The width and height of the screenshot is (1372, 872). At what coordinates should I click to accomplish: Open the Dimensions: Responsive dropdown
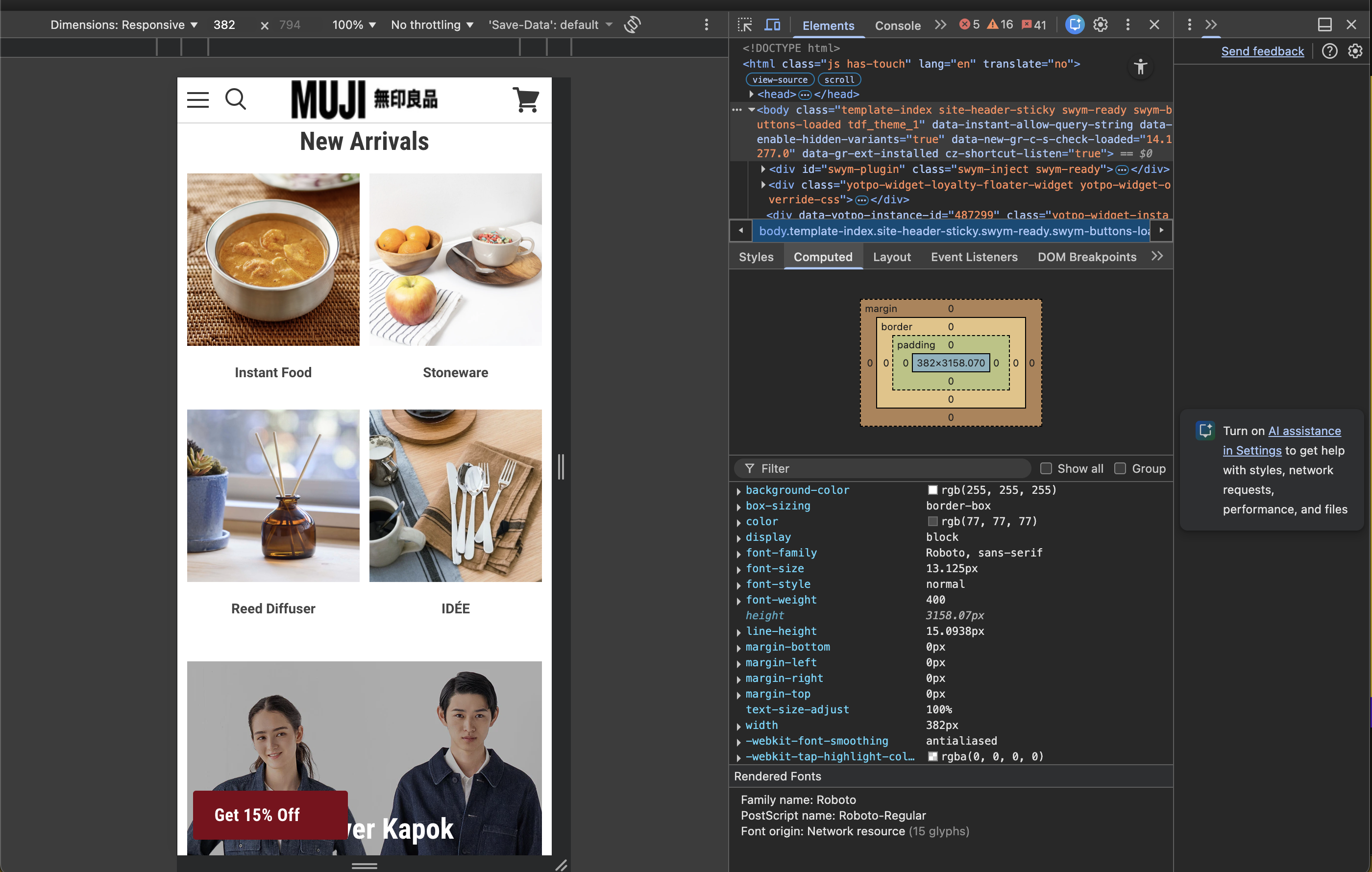[x=123, y=24]
